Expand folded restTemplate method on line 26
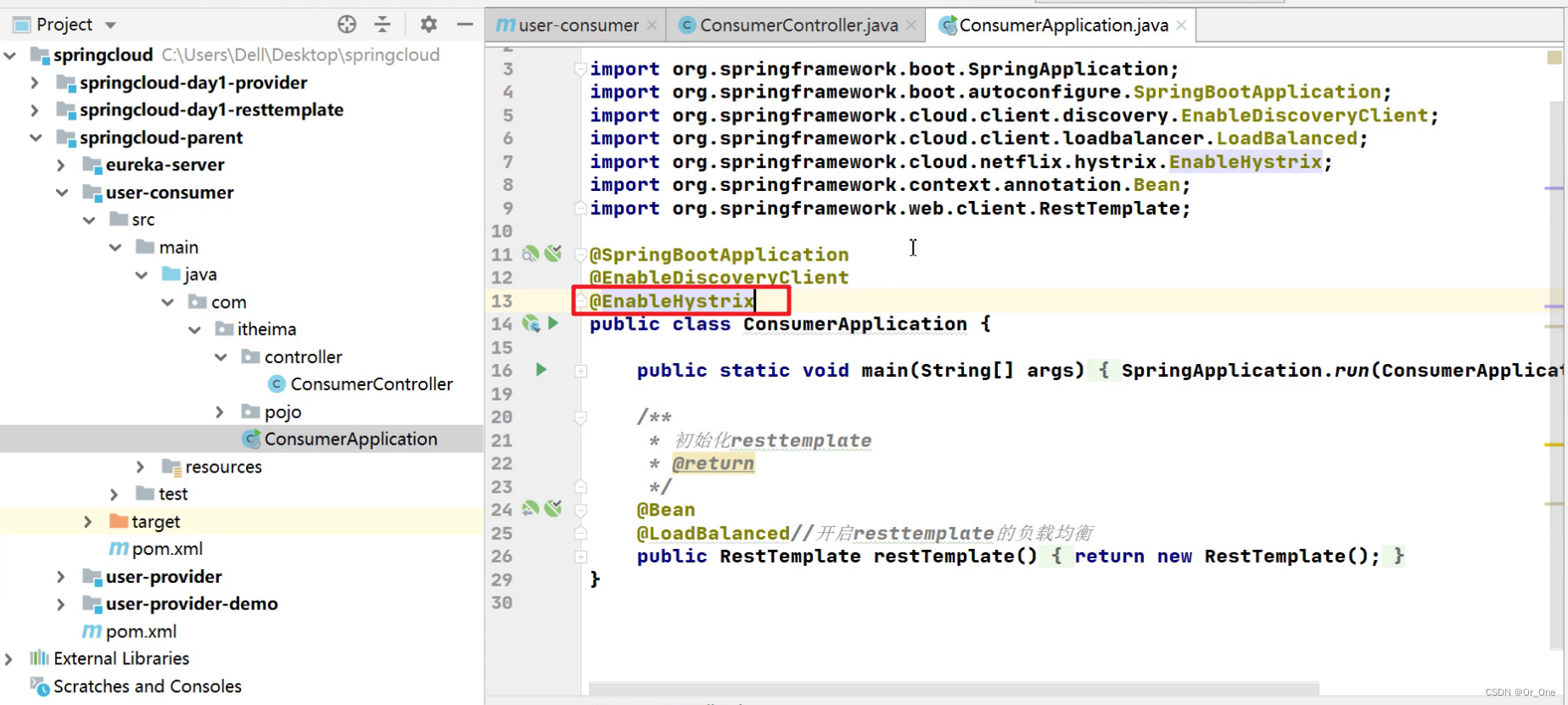The height and width of the screenshot is (705, 1568). click(581, 557)
